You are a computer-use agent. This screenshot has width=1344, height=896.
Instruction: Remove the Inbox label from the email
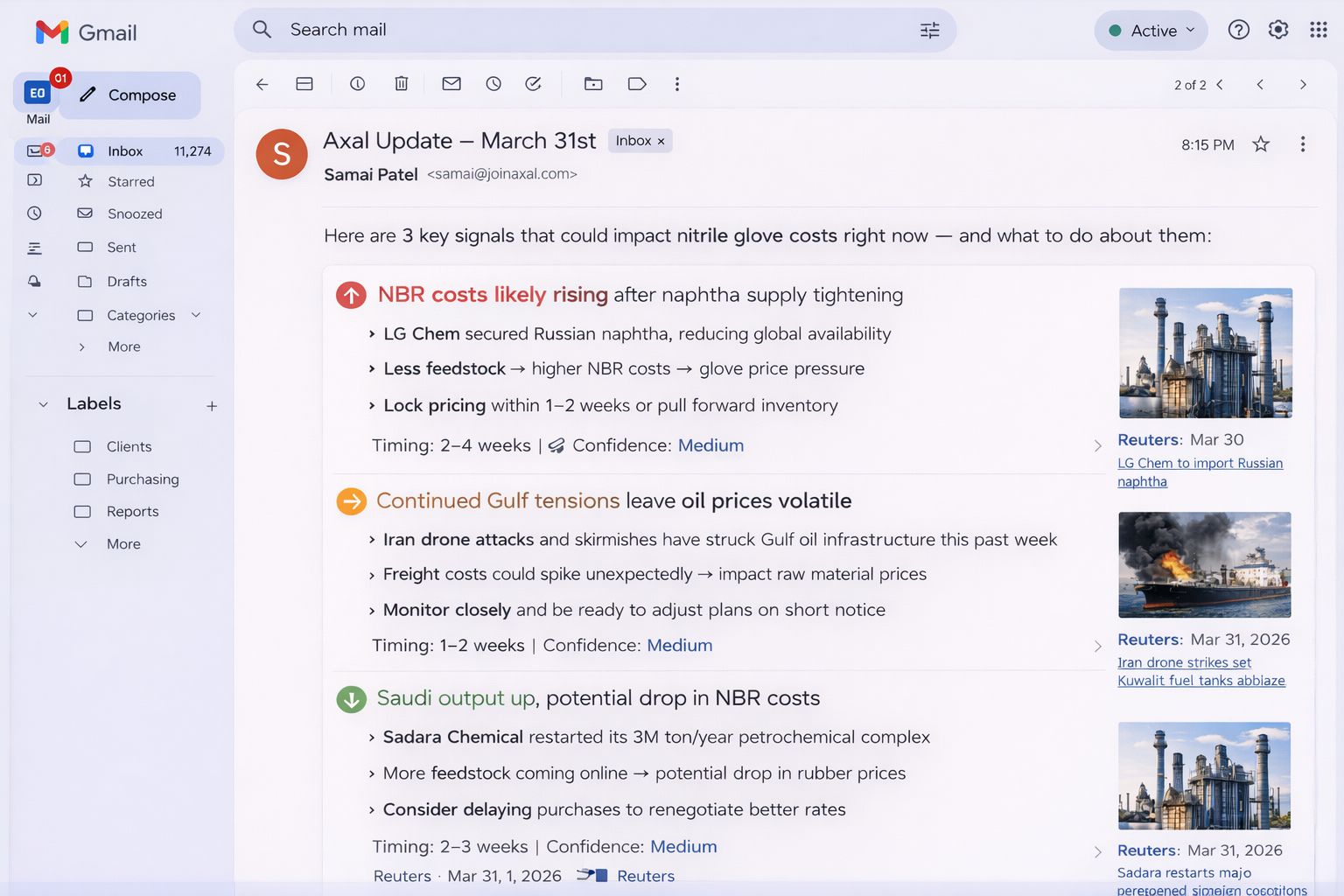(661, 142)
